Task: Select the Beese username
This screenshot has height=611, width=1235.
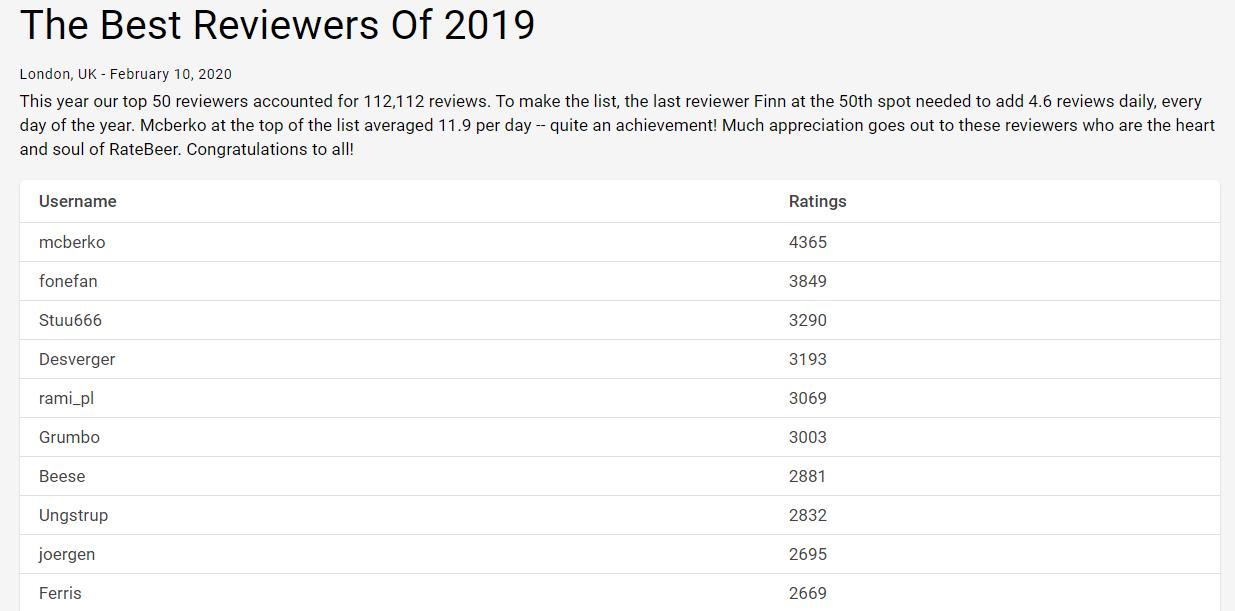Action: 62,476
